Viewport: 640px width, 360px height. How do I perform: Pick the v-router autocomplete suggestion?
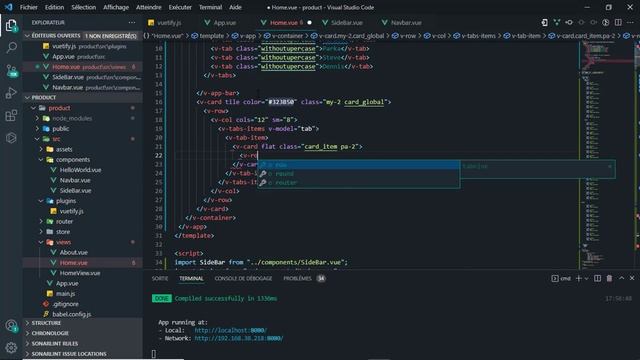click(358, 183)
